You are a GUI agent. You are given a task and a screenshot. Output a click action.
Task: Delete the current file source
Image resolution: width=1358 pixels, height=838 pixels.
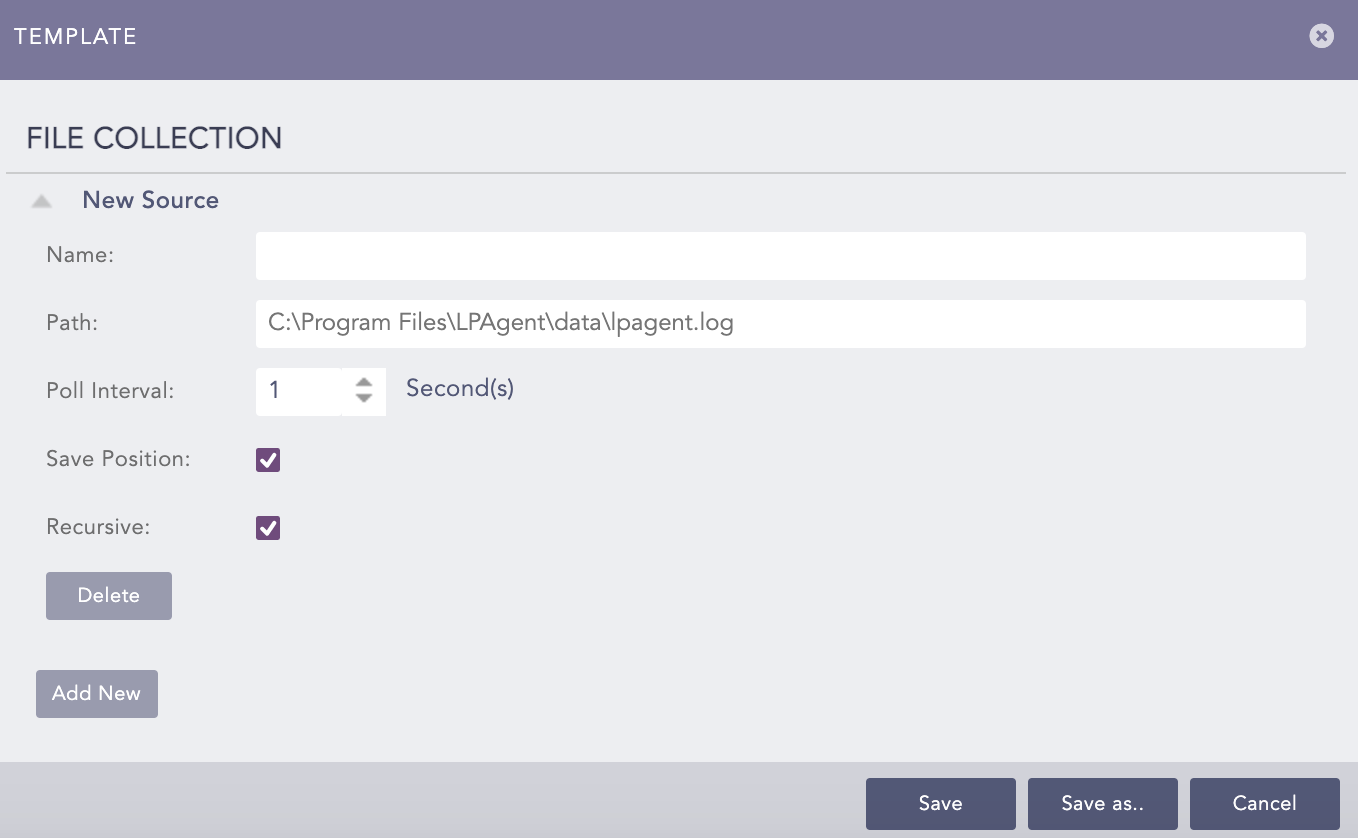coord(109,596)
